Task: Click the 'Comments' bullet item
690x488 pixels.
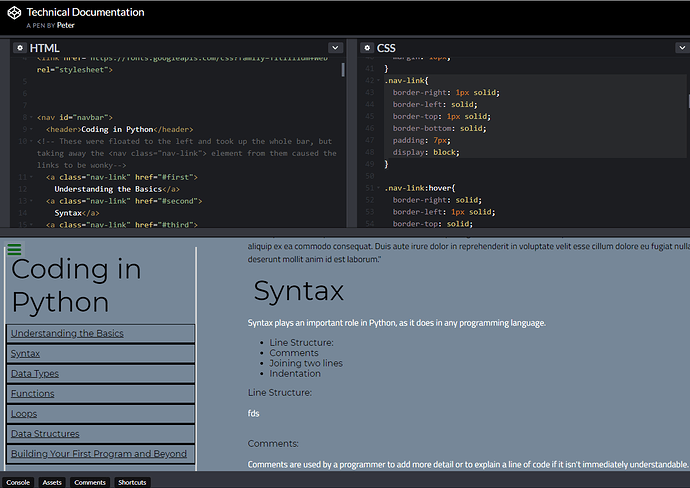Action: point(294,353)
